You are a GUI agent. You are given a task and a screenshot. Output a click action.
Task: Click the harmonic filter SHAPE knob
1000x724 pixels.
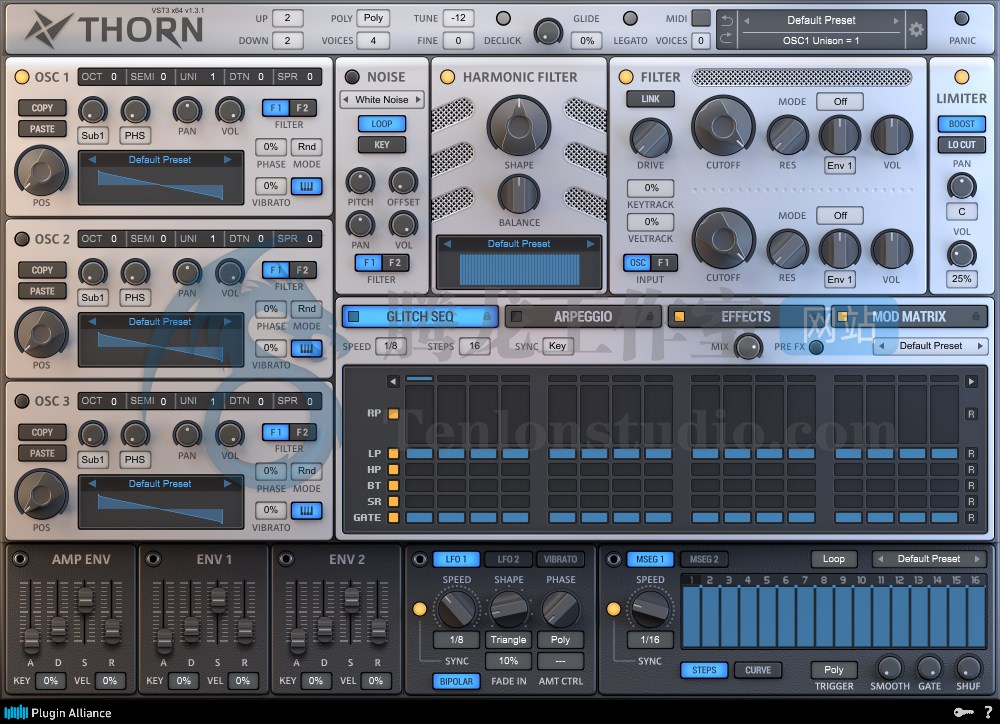(518, 126)
